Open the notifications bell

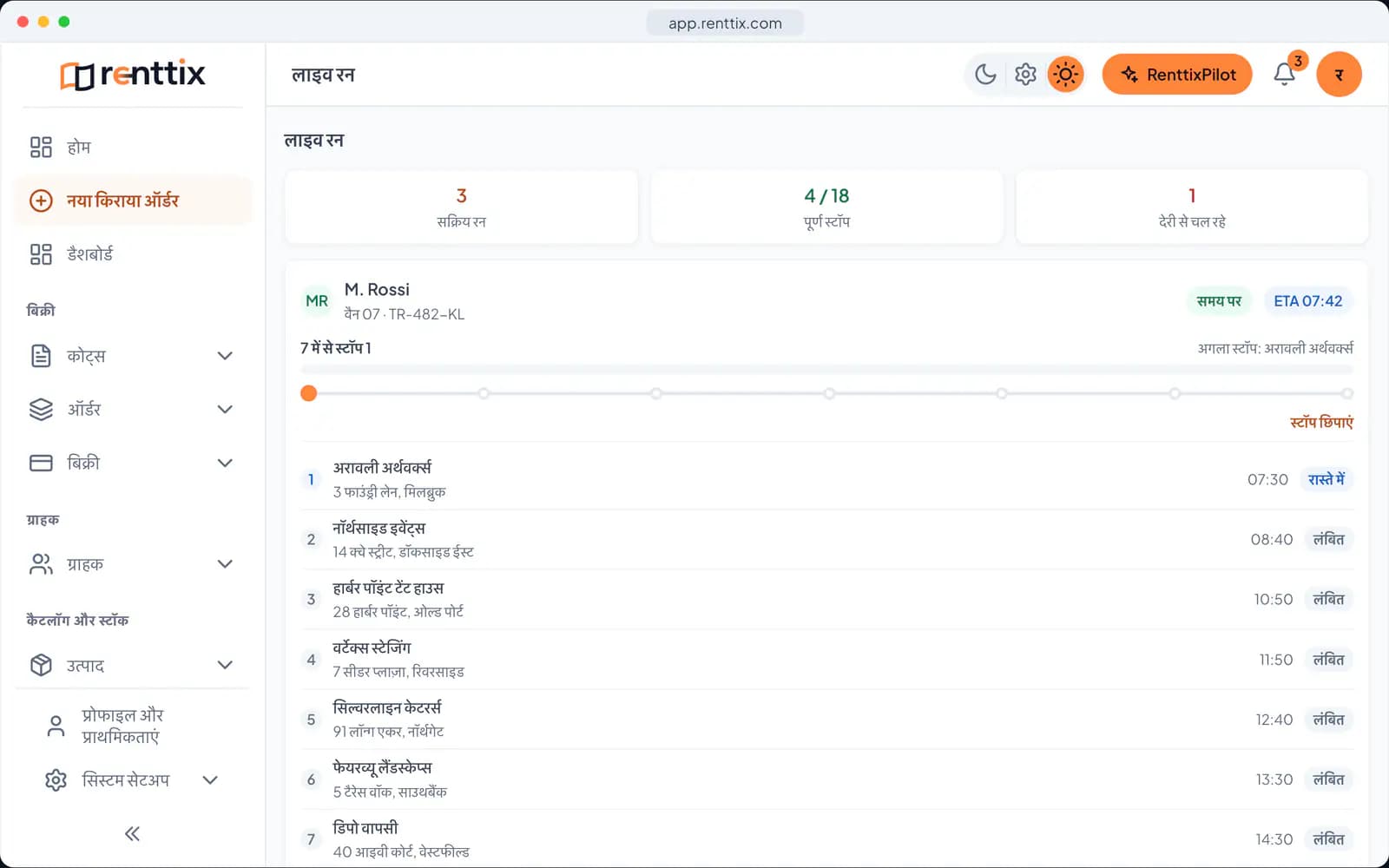(1285, 75)
